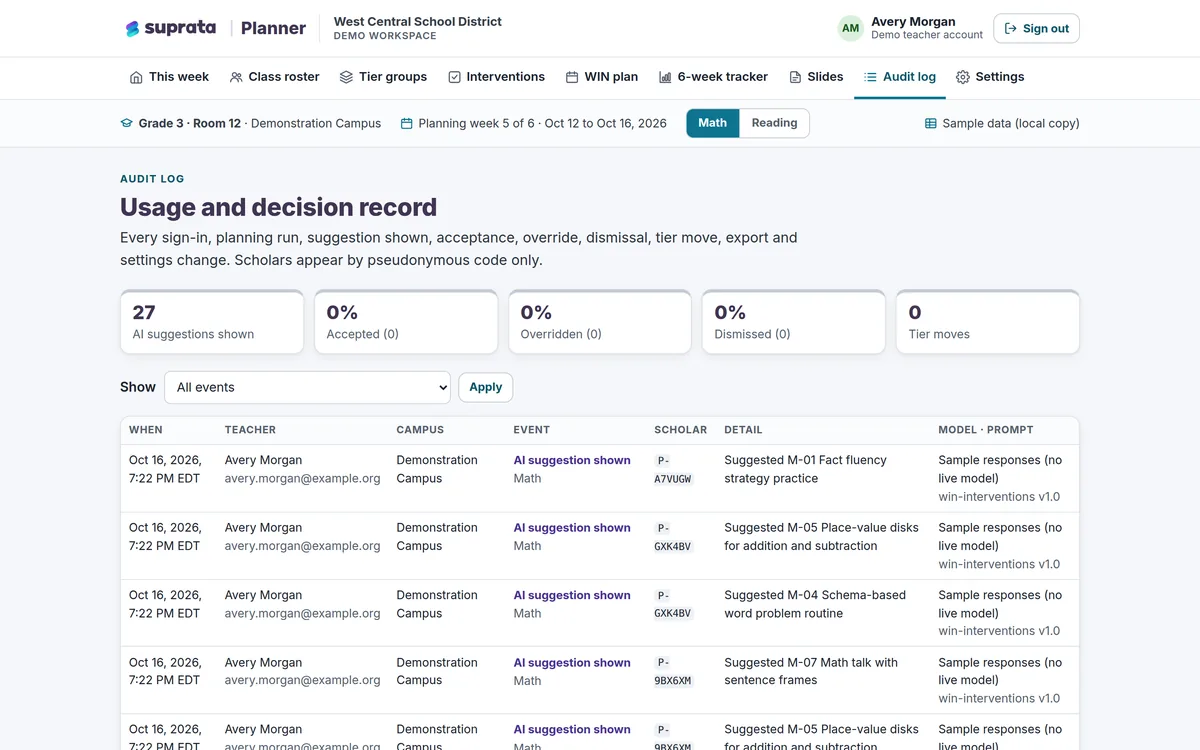
Task: Click the document icon beside Slides
Action: pos(795,77)
